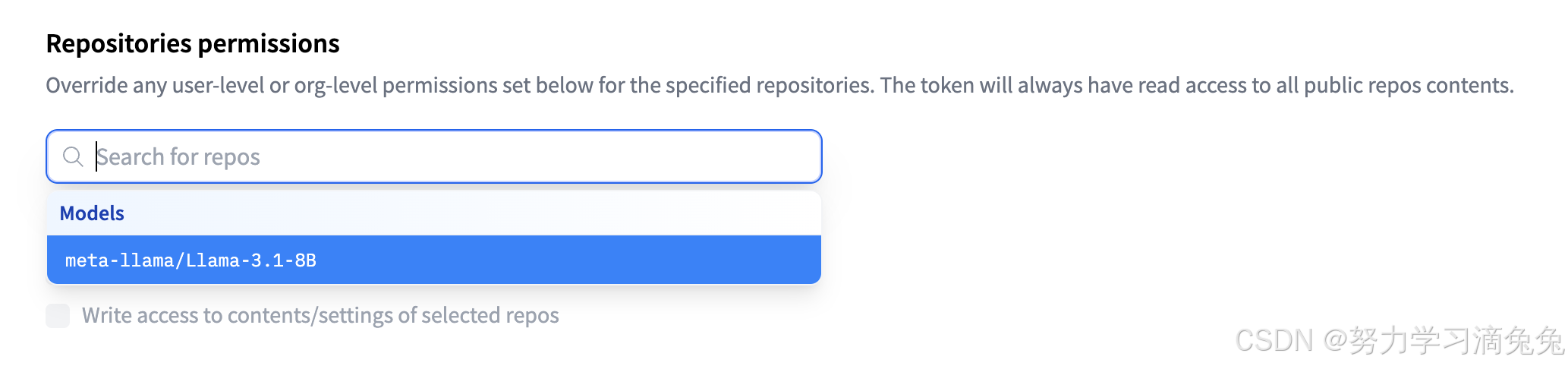This screenshot has height=366, width=1568.
Task: Select meta-llama/Llama-3.1-8B from the dropdown
Action: point(434,260)
